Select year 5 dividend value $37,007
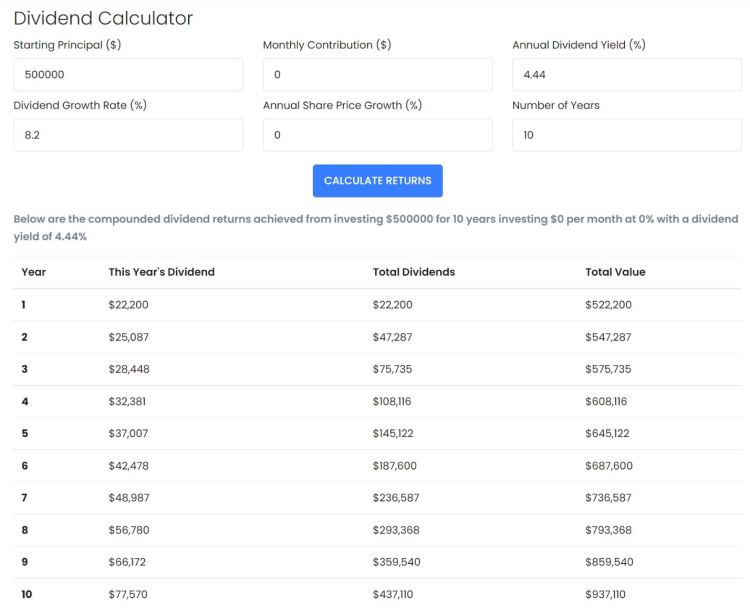The image size is (750, 616). (128, 433)
